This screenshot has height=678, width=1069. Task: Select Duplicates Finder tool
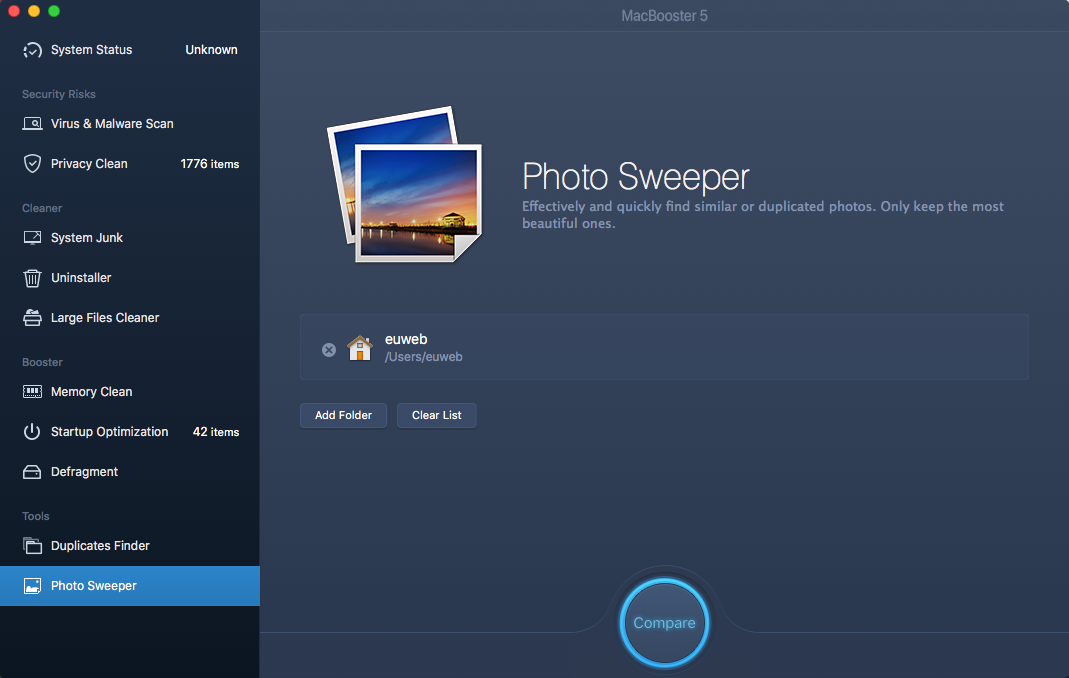pyautogui.click(x=130, y=546)
